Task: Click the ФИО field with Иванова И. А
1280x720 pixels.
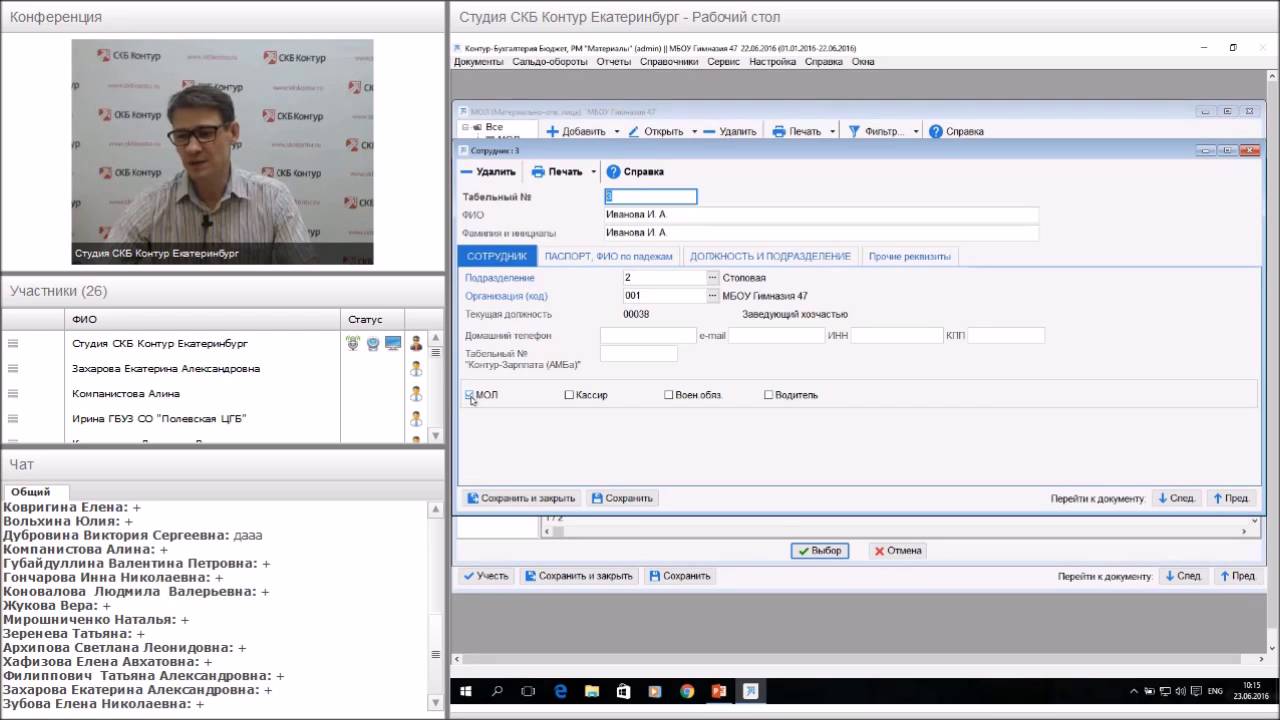Action: coord(821,214)
